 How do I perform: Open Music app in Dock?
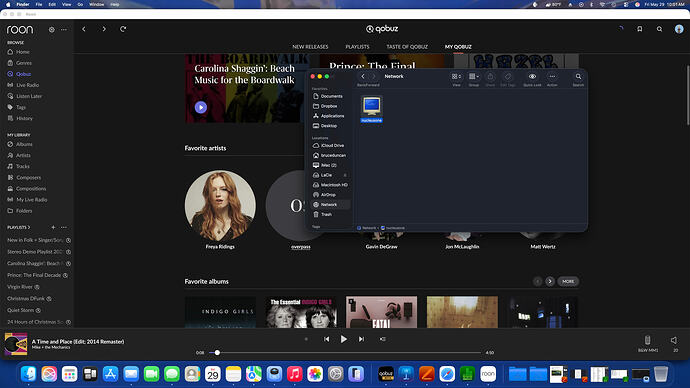point(294,374)
